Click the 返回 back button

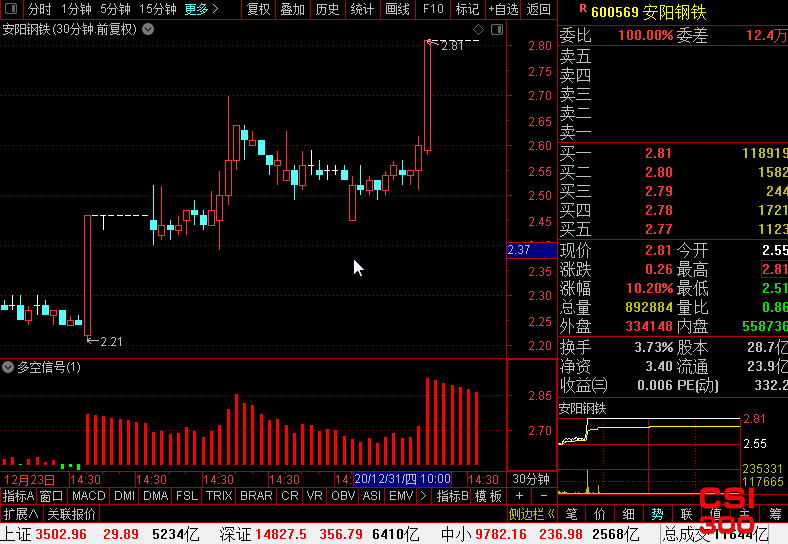pos(538,9)
